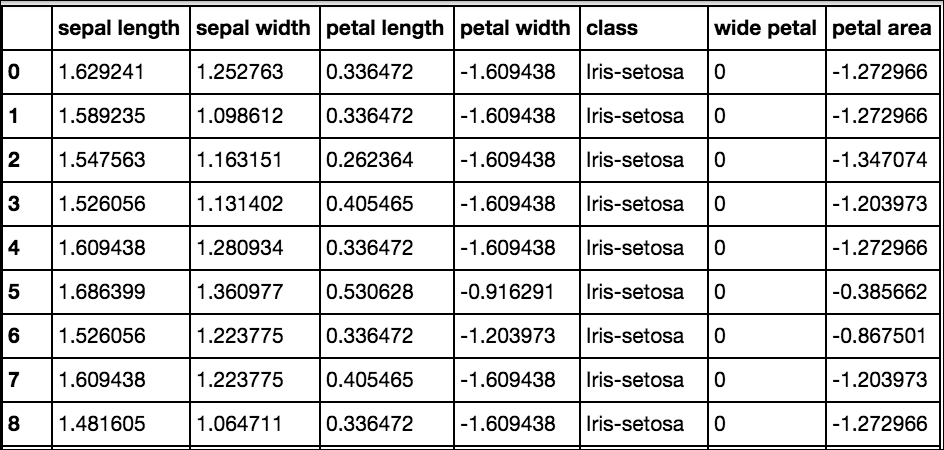Select sepal width value 1.064711
The width and height of the screenshot is (944, 450).
(x=240, y=423)
